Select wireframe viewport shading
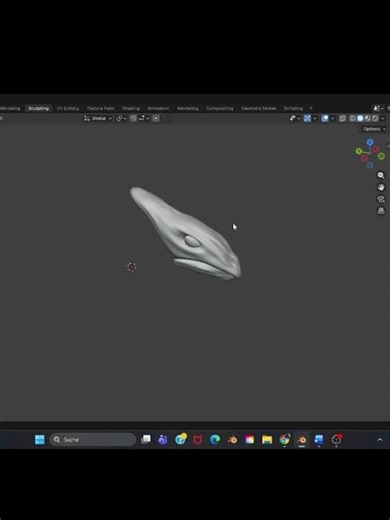The height and width of the screenshot is (520, 390). tap(353, 118)
